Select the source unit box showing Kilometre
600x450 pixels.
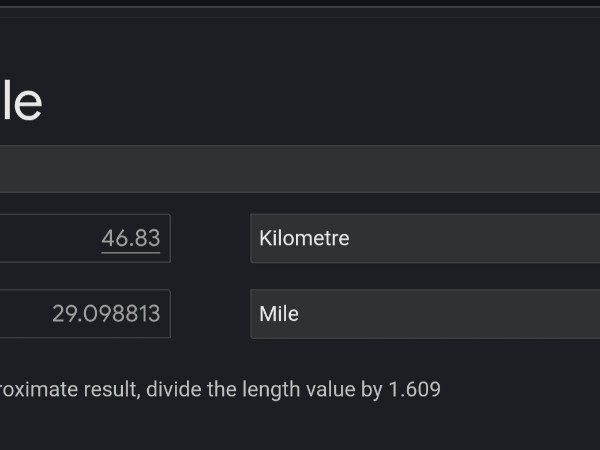click(424, 238)
